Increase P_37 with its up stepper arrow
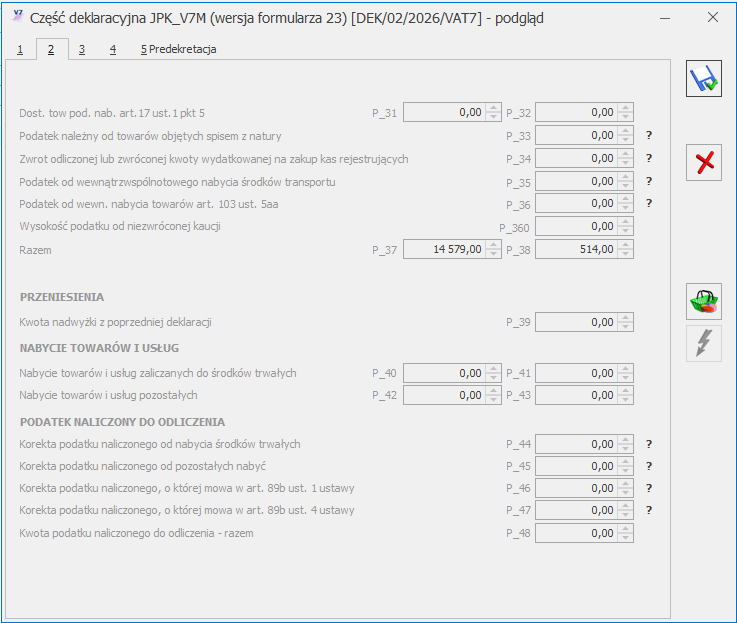Image resolution: width=737 pixels, height=623 pixels. [x=494, y=245]
